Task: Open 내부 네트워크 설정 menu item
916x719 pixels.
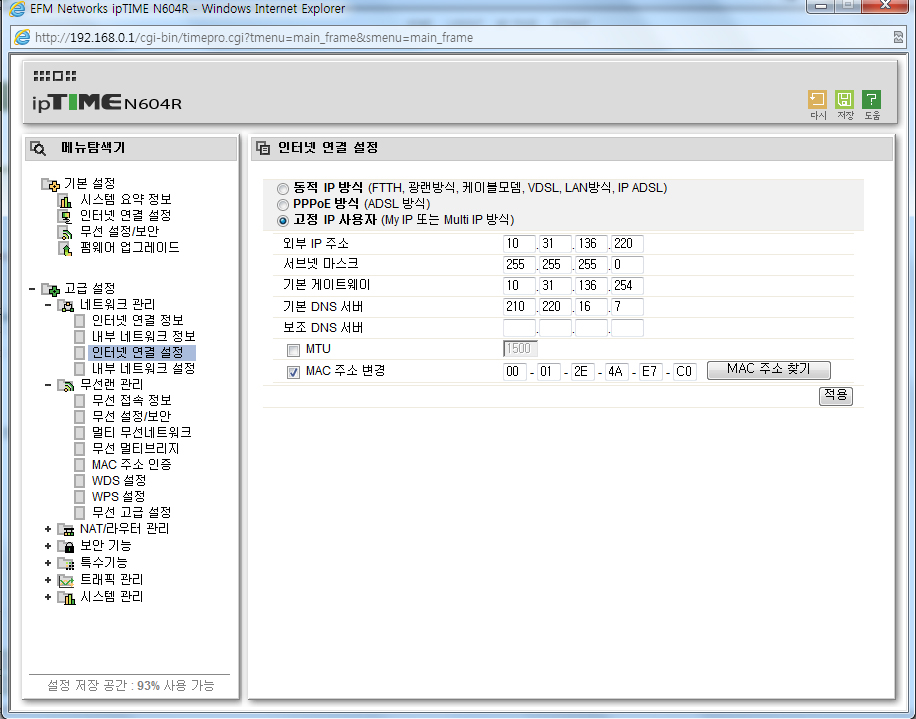Action: pyautogui.click(x=144, y=369)
